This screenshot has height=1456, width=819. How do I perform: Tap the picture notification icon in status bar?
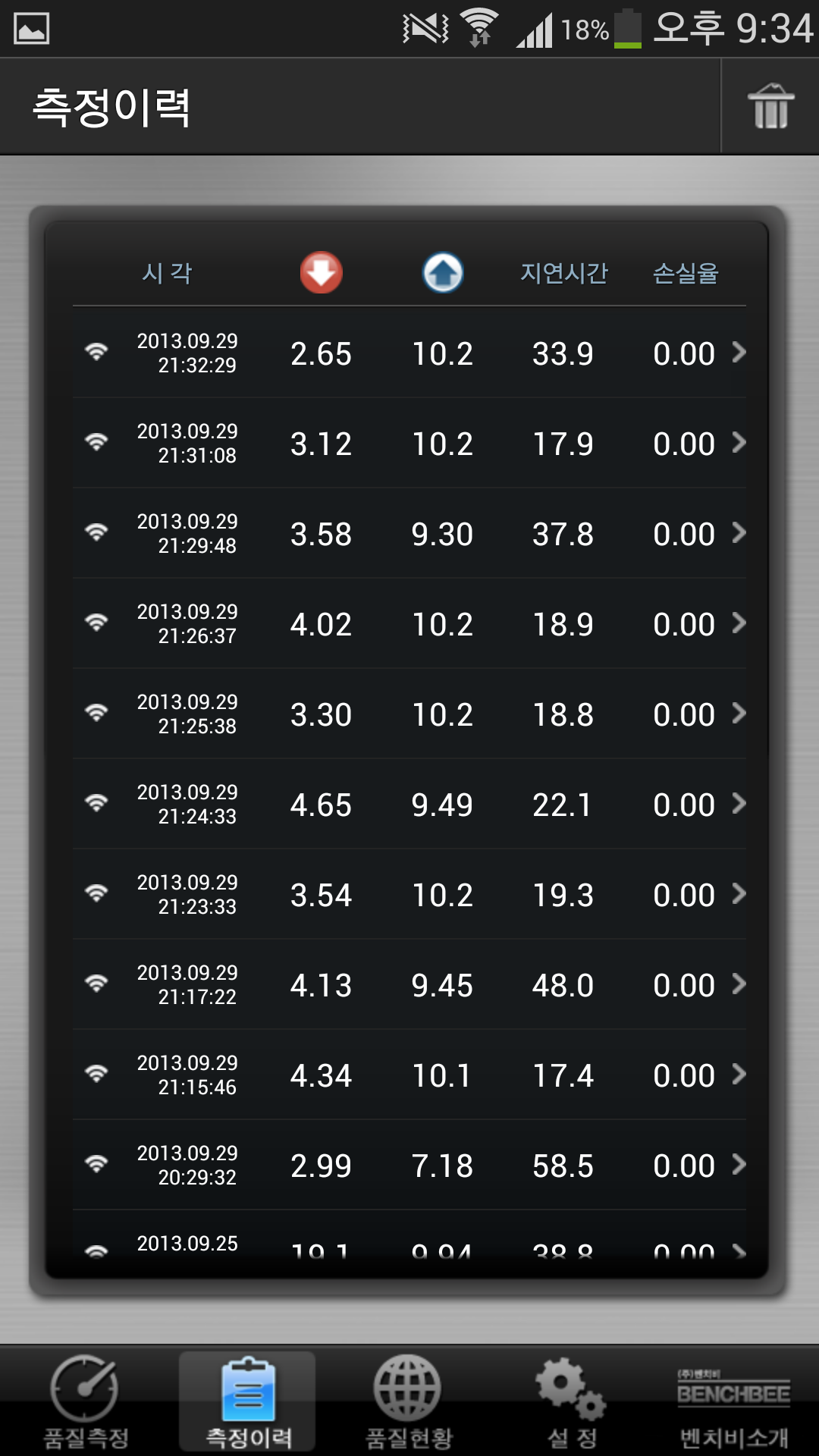pyautogui.click(x=32, y=29)
